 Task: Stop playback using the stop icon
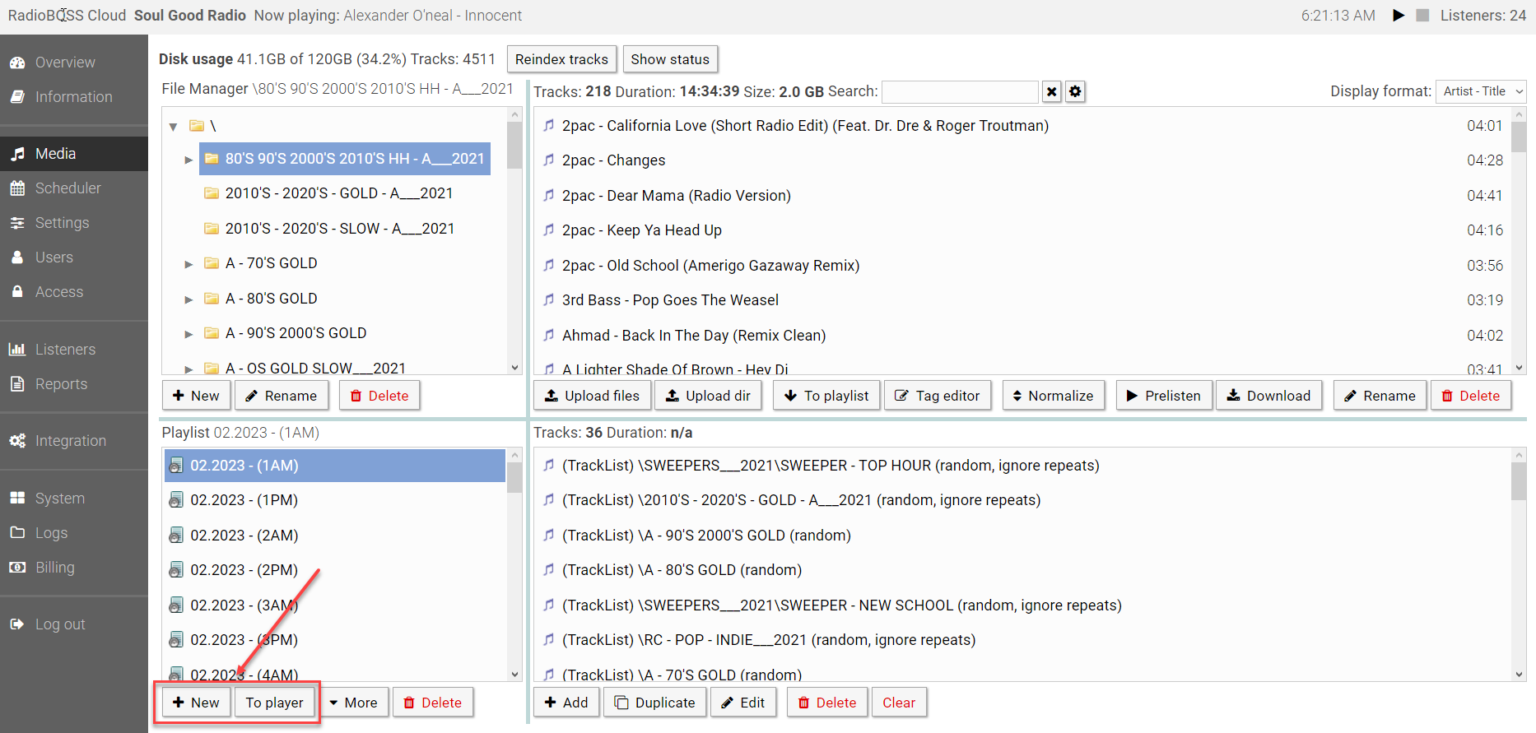(1424, 15)
